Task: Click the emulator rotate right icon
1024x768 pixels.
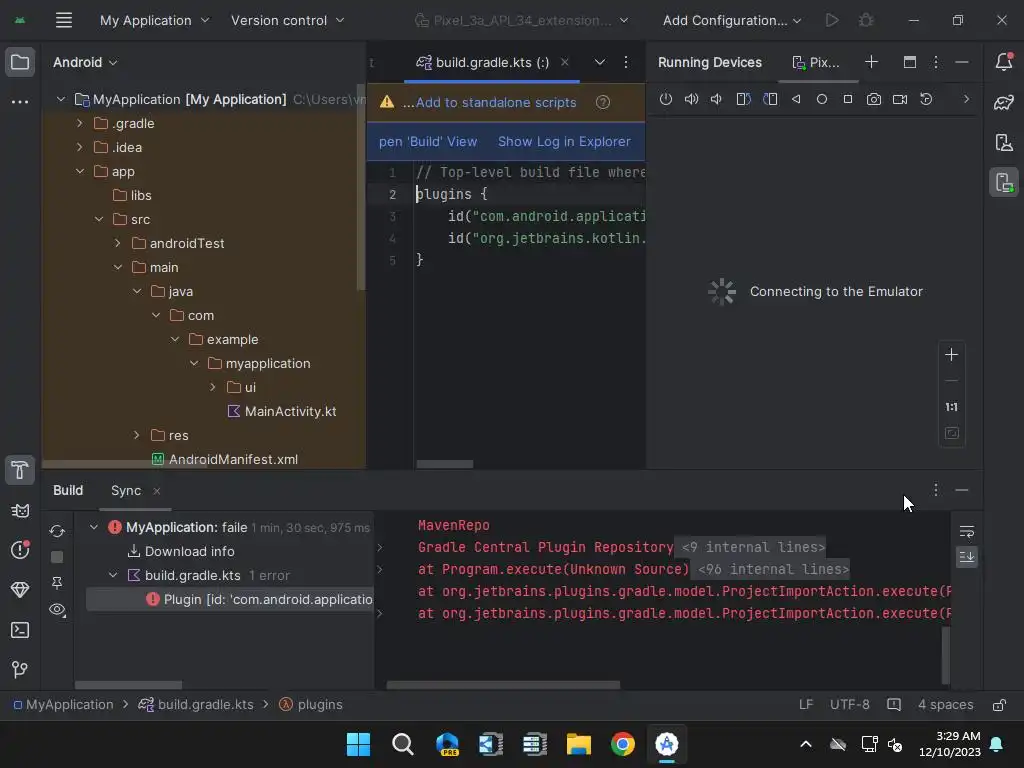Action: 770,99
